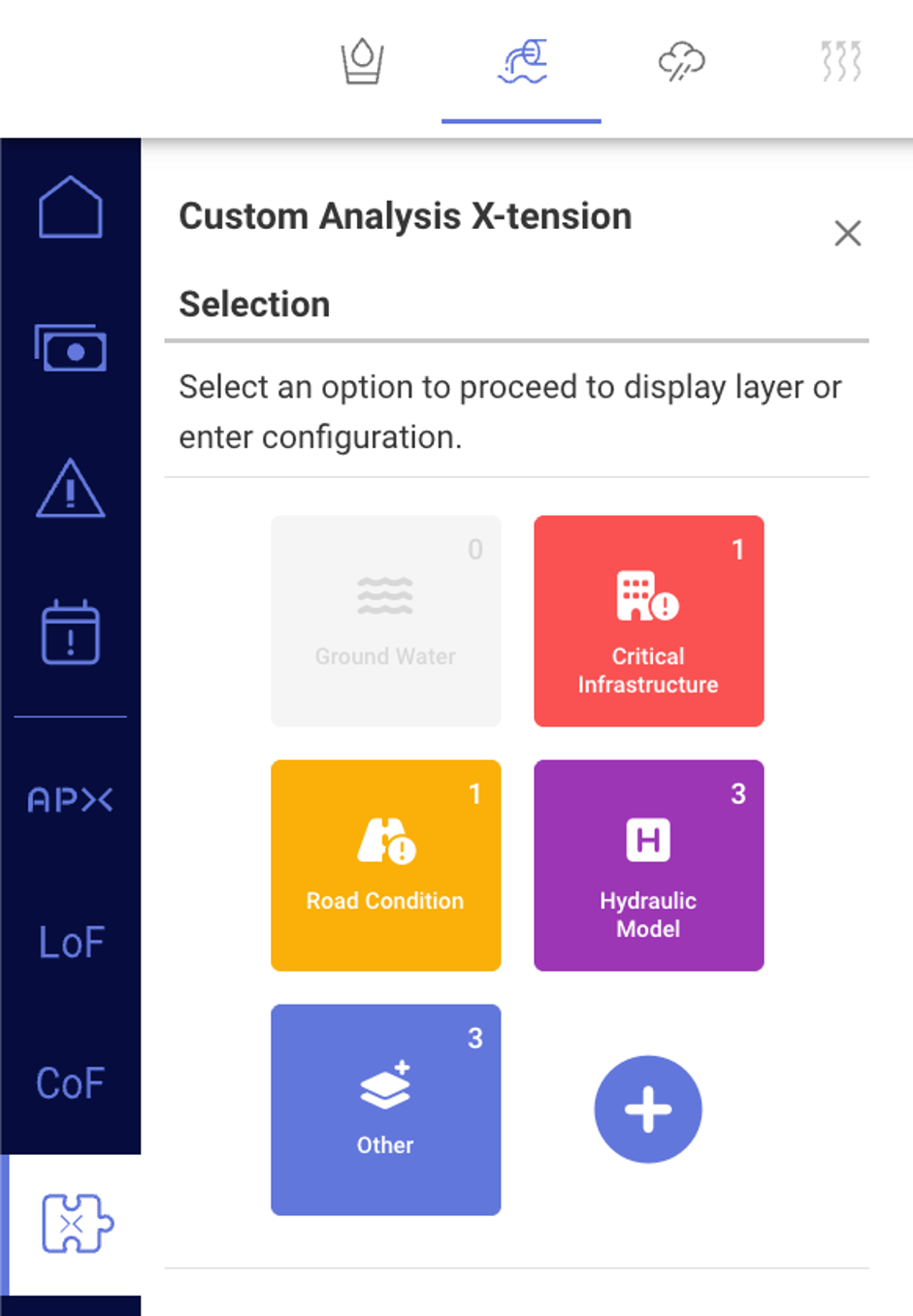Open the APX sidebar item
This screenshot has width=913, height=1316.
coord(70,799)
